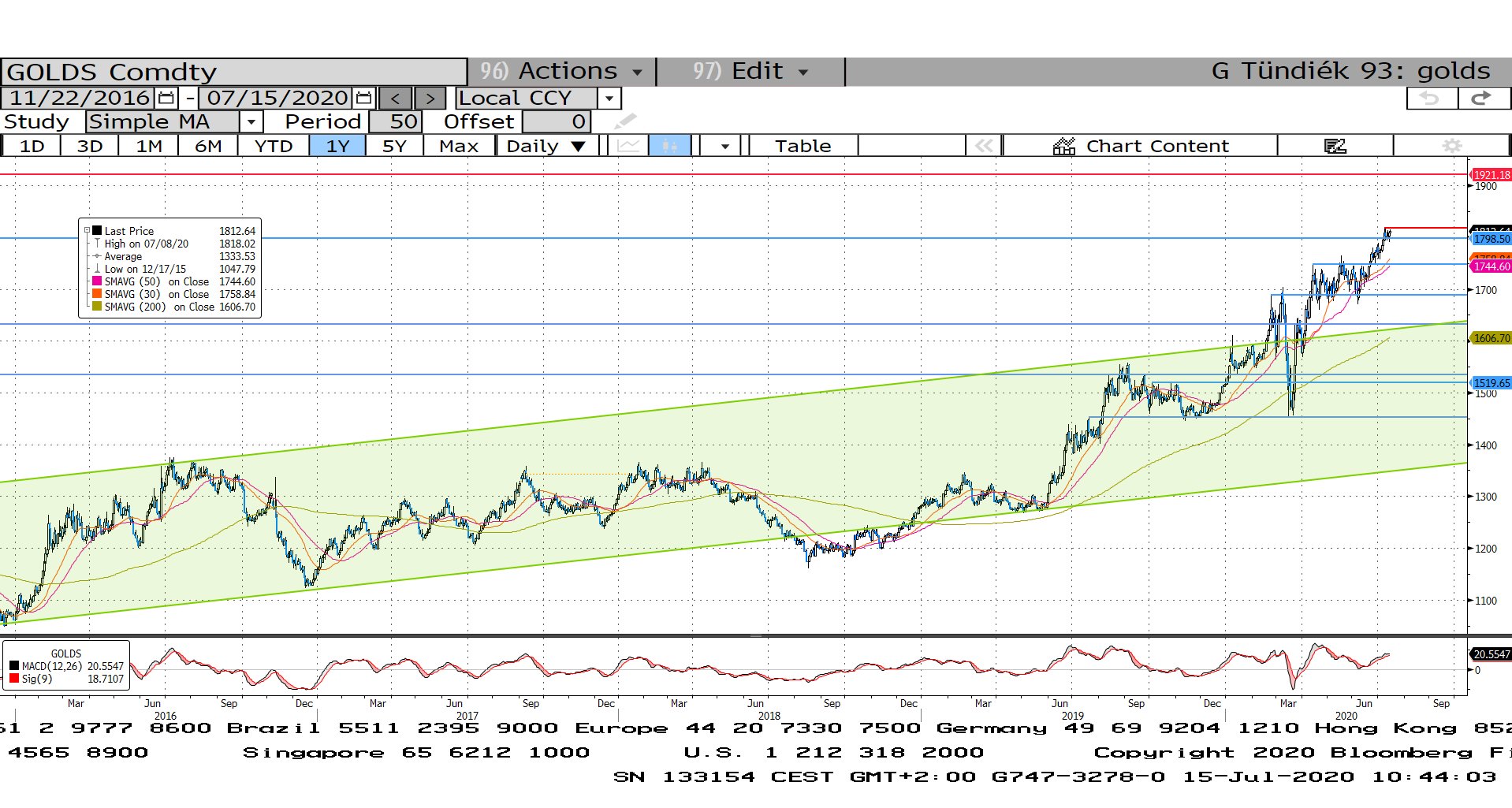Switch to line chart type
This screenshot has width=1512, height=808.
click(628, 146)
